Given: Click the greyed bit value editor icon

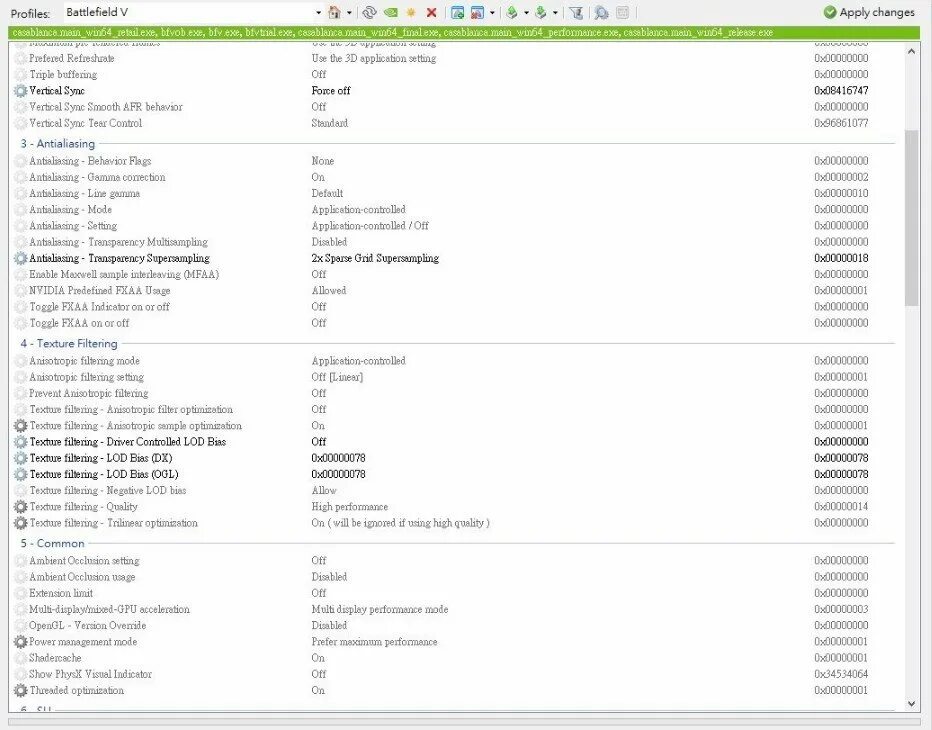Looking at the screenshot, I should 622,12.
